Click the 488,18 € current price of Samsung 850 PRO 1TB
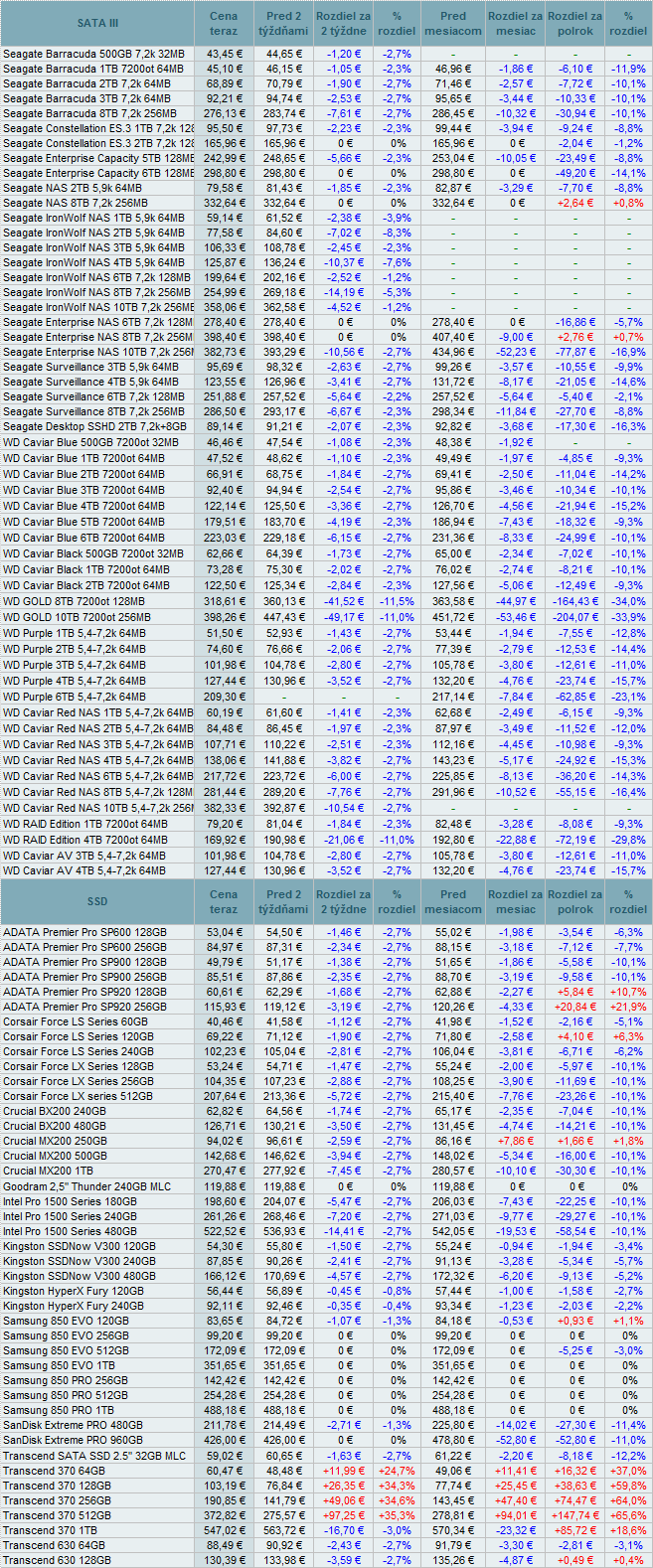Screen dimensions: 653x1568 coord(224,1410)
